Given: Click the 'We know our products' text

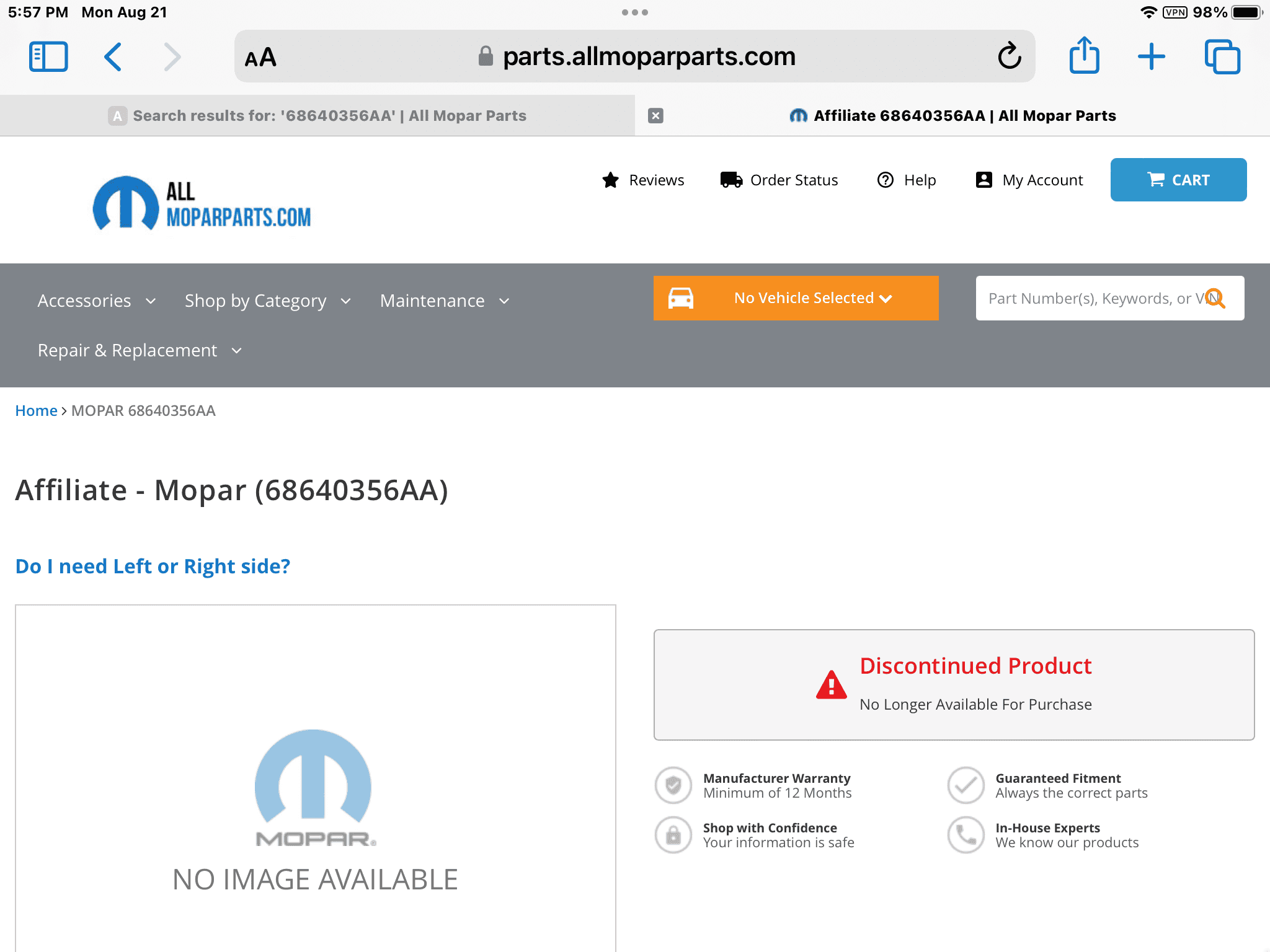Looking at the screenshot, I should (1067, 842).
